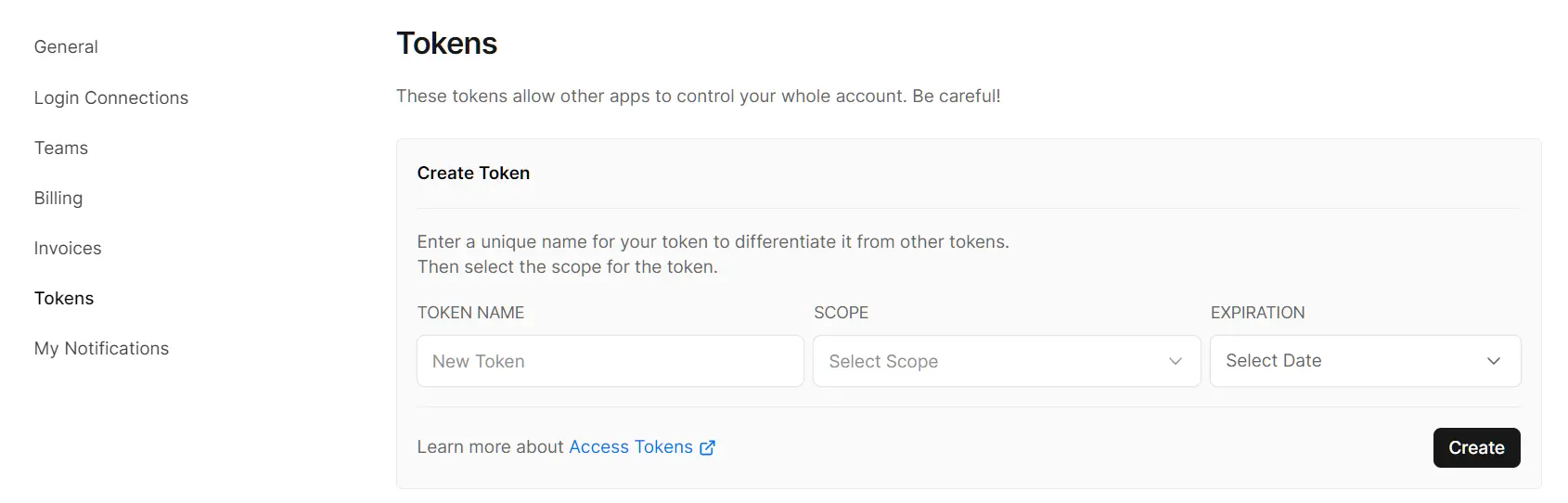Open the General settings page
Screen dimensions: 1568x503
point(66,46)
